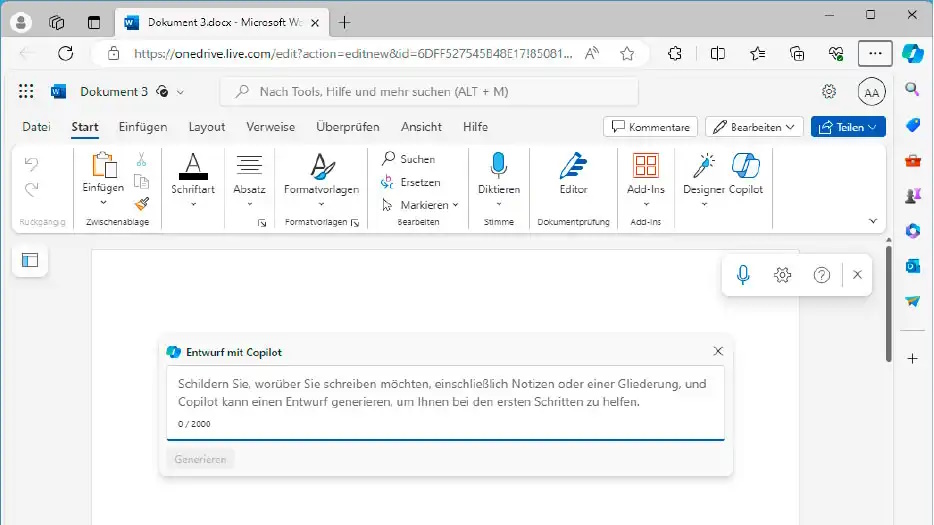Click the microphone in the floating dictation toolbar
The width and height of the screenshot is (934, 525).
[x=743, y=275]
